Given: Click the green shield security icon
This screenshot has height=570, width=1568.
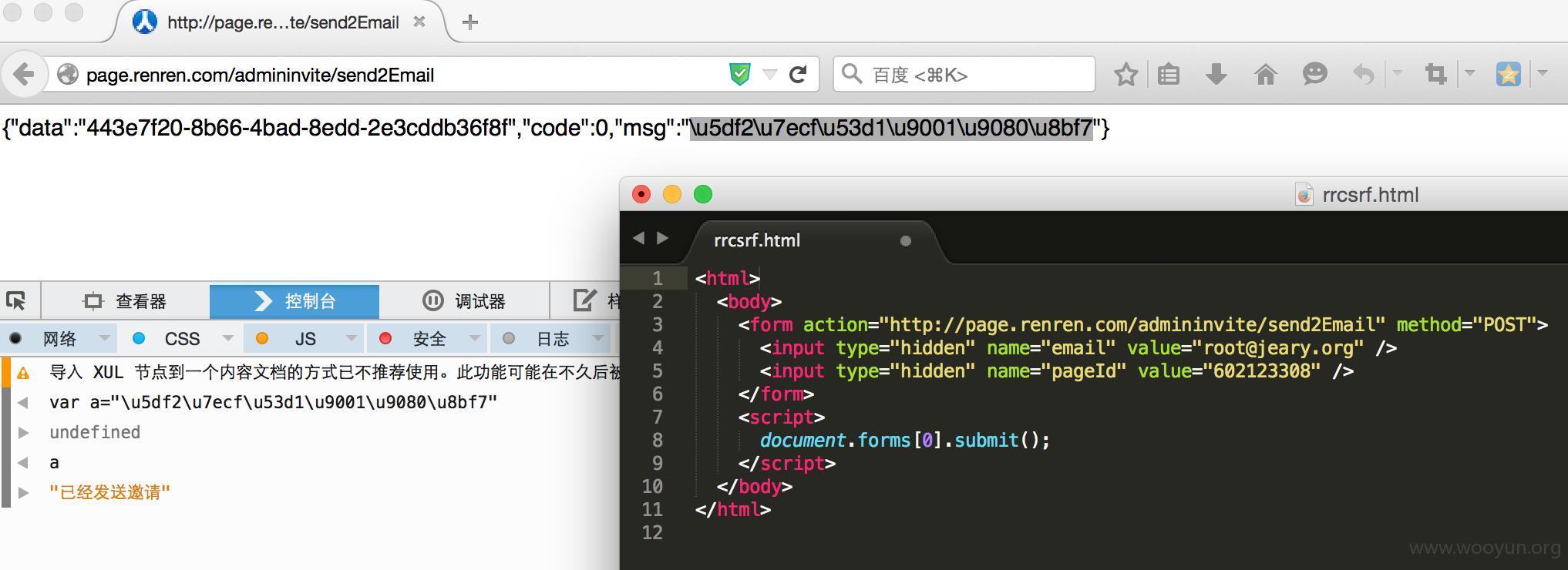Looking at the screenshot, I should click(739, 75).
